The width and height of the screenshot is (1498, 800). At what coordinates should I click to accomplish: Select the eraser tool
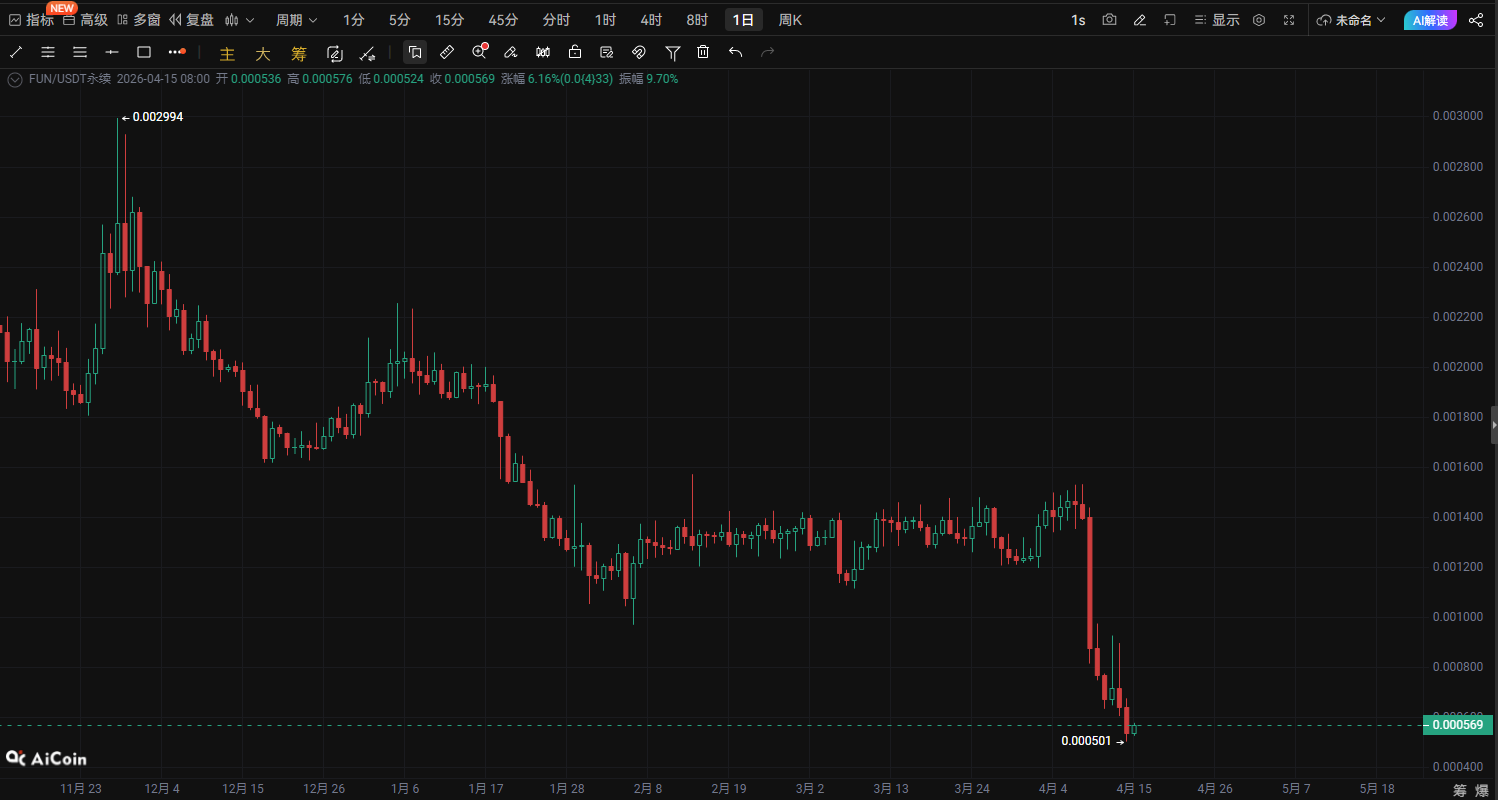click(x=511, y=52)
